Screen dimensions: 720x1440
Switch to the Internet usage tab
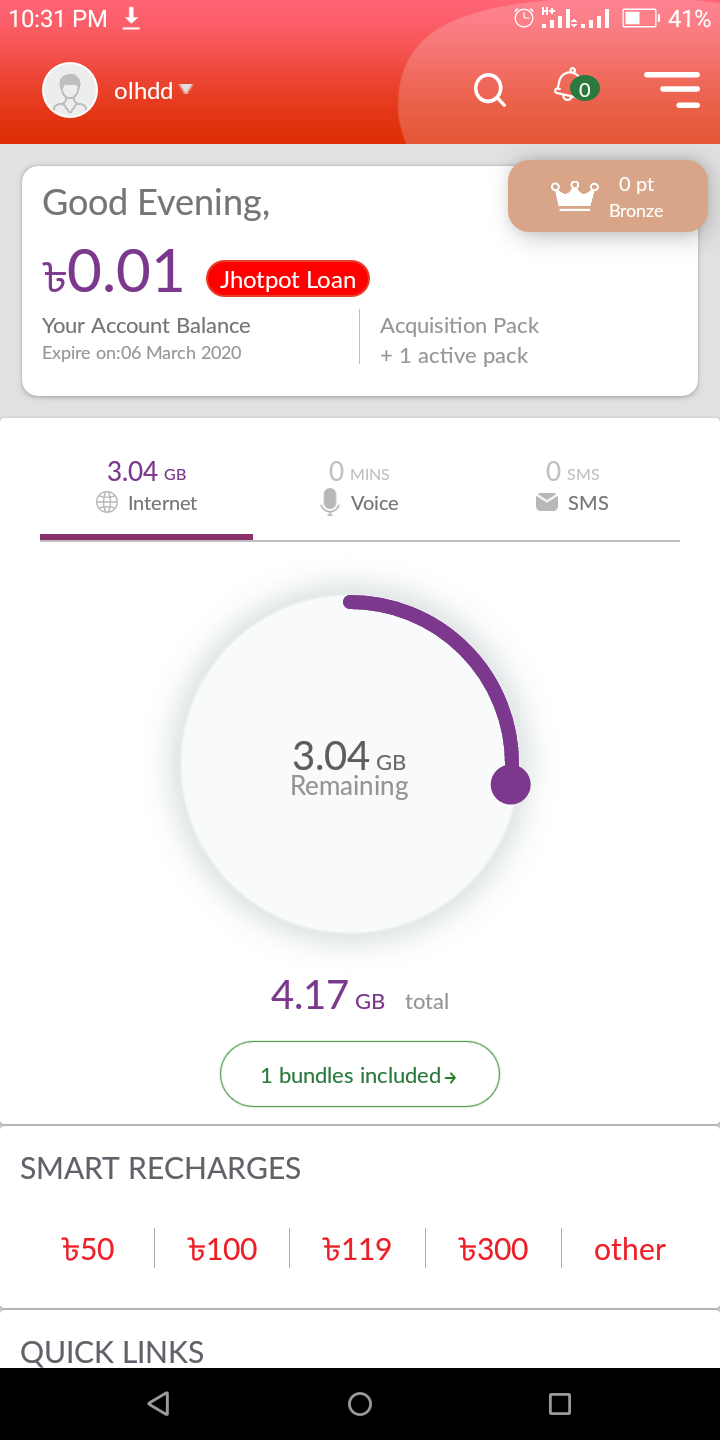[x=147, y=487]
